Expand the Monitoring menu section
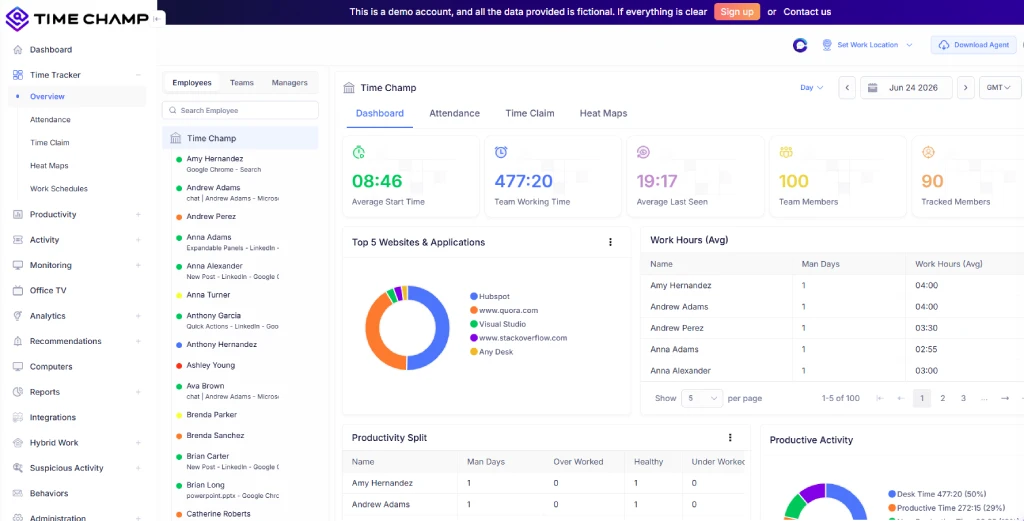The height and width of the screenshot is (521, 1024). 138,266
